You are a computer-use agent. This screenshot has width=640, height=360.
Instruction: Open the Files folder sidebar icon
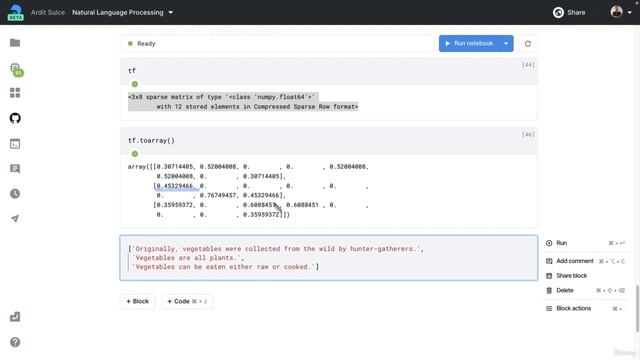[15, 43]
